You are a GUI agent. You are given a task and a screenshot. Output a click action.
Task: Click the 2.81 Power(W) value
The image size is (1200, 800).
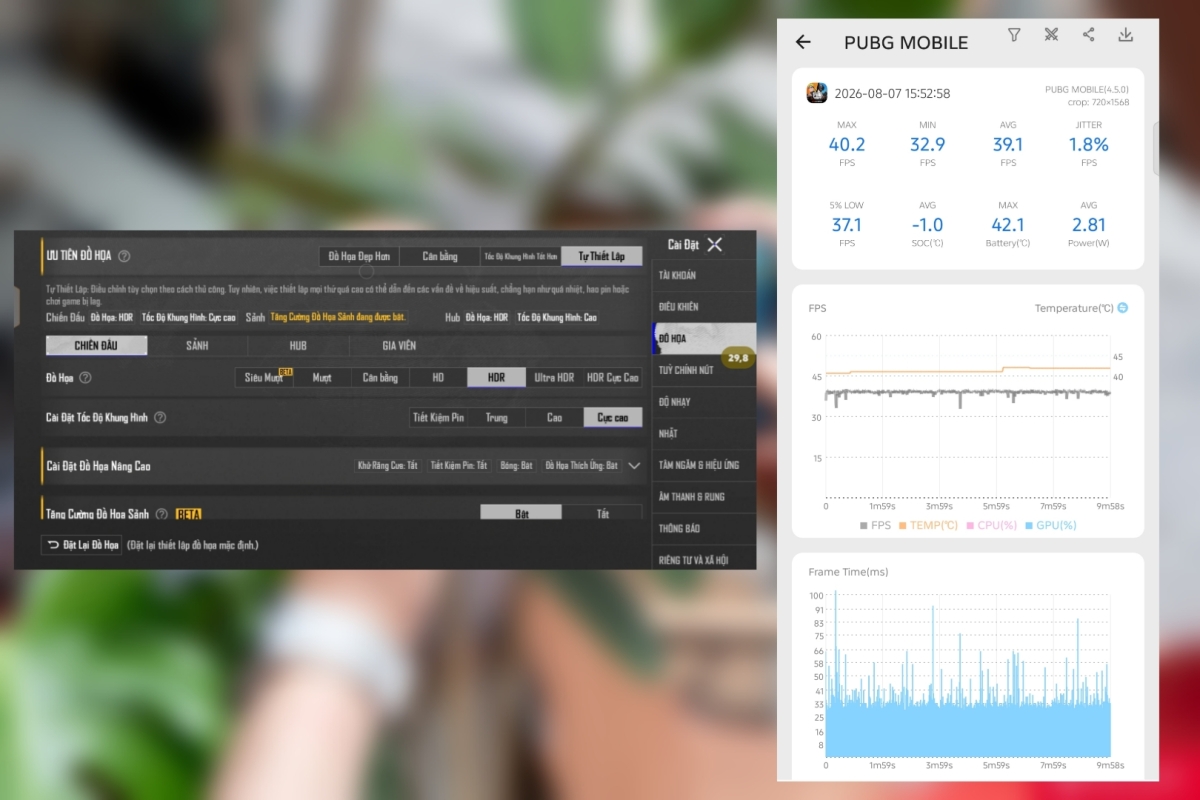[x=1089, y=225]
